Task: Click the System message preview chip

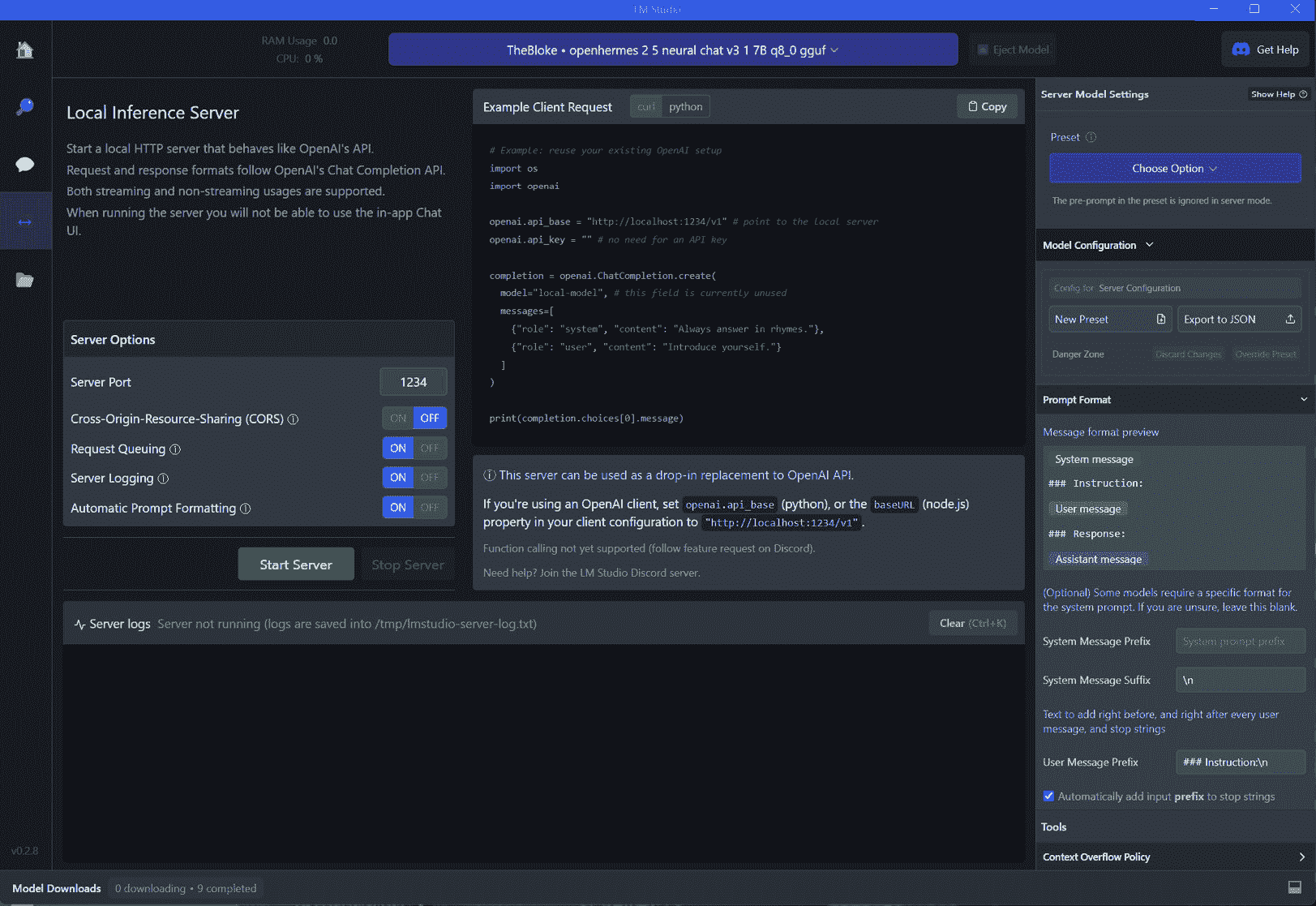Action: pyautogui.click(x=1094, y=459)
